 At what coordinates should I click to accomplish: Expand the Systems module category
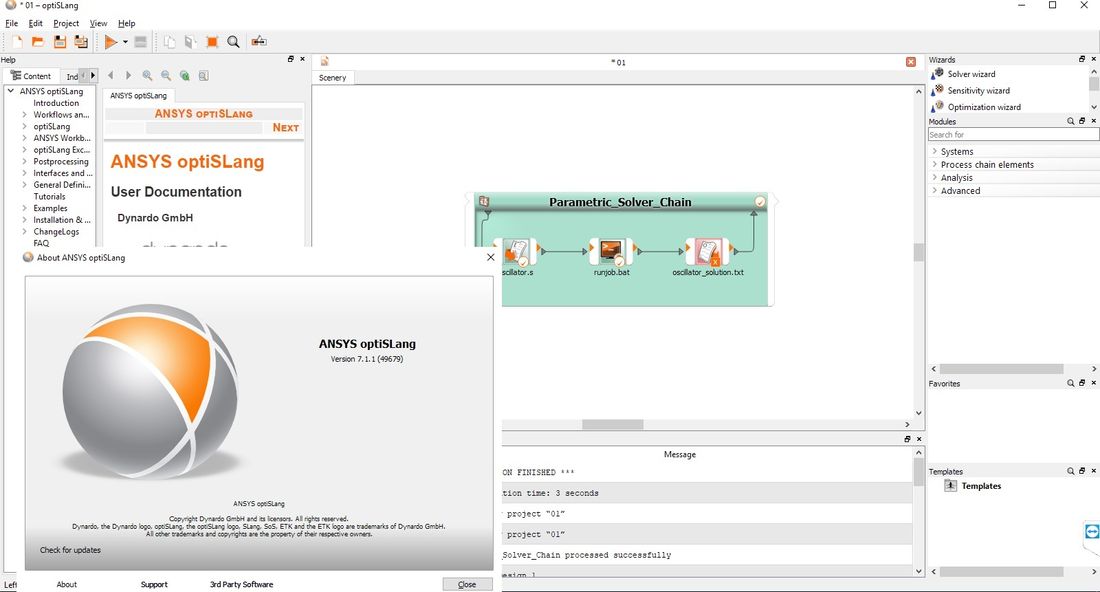934,152
